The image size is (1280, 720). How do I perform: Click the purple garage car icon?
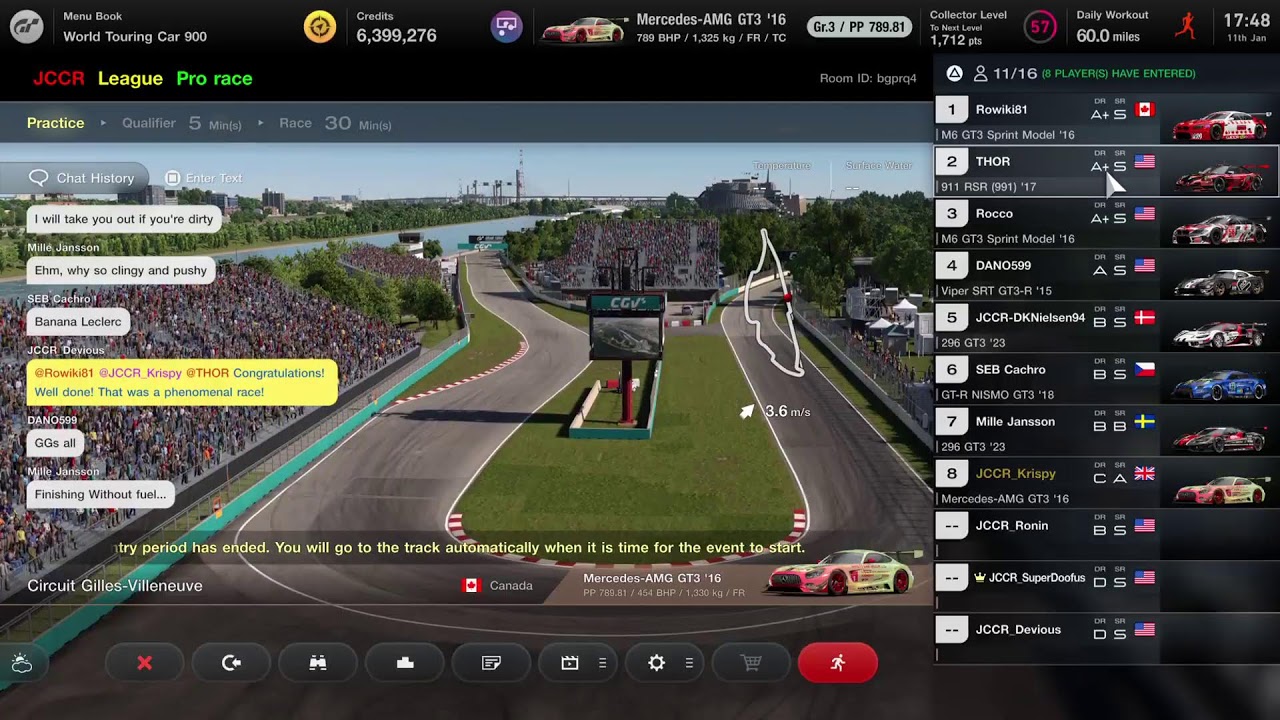tap(507, 27)
